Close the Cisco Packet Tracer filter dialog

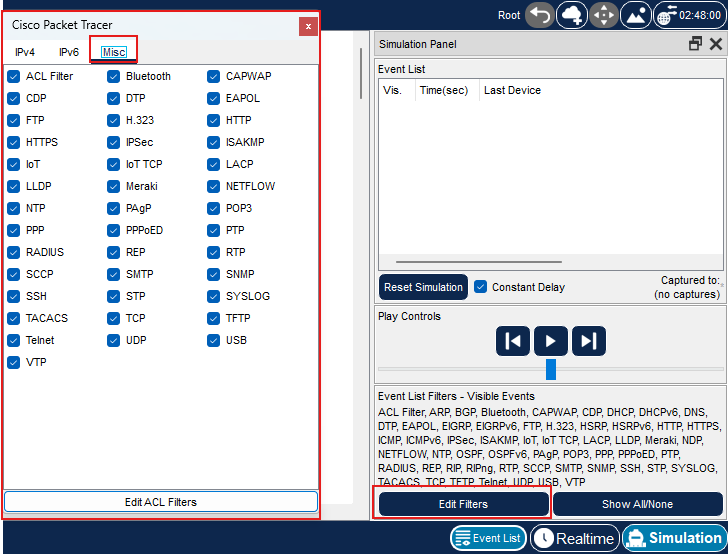(x=308, y=26)
